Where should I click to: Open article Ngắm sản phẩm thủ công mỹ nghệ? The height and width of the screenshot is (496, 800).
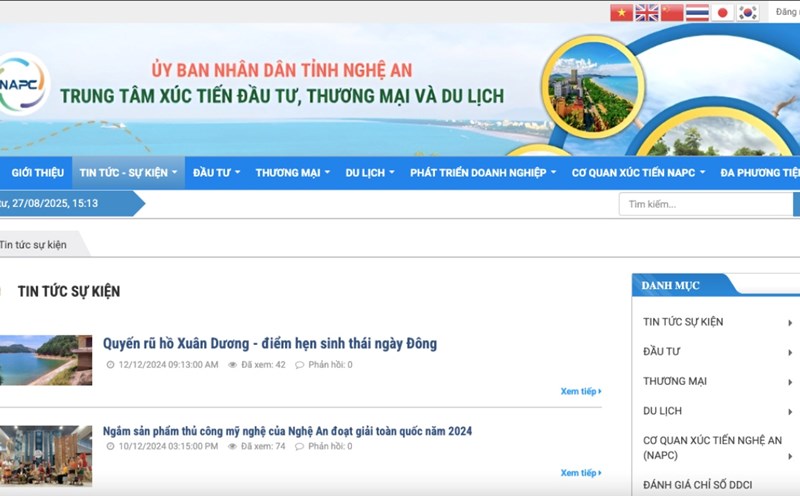click(x=287, y=431)
